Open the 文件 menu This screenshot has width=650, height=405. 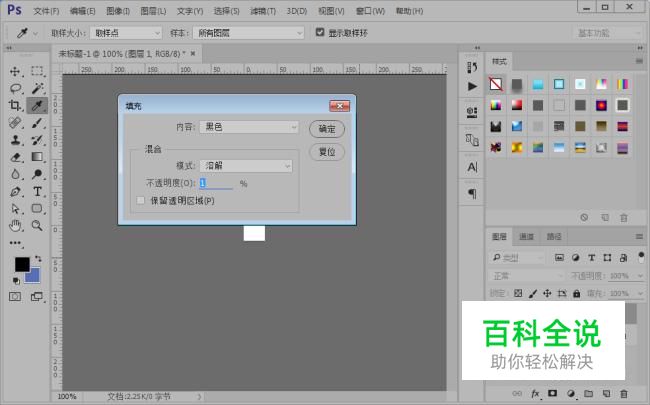pyautogui.click(x=46, y=11)
